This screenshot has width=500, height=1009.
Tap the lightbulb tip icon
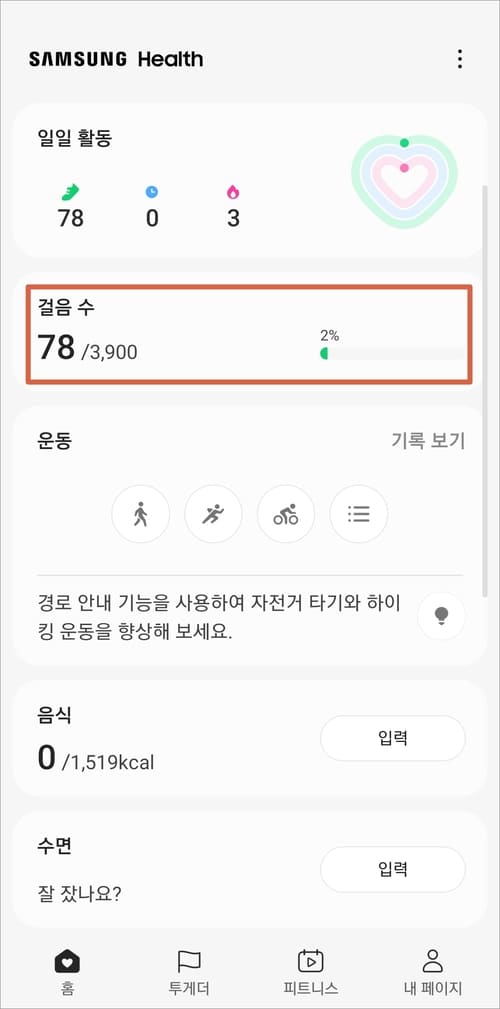click(x=441, y=616)
